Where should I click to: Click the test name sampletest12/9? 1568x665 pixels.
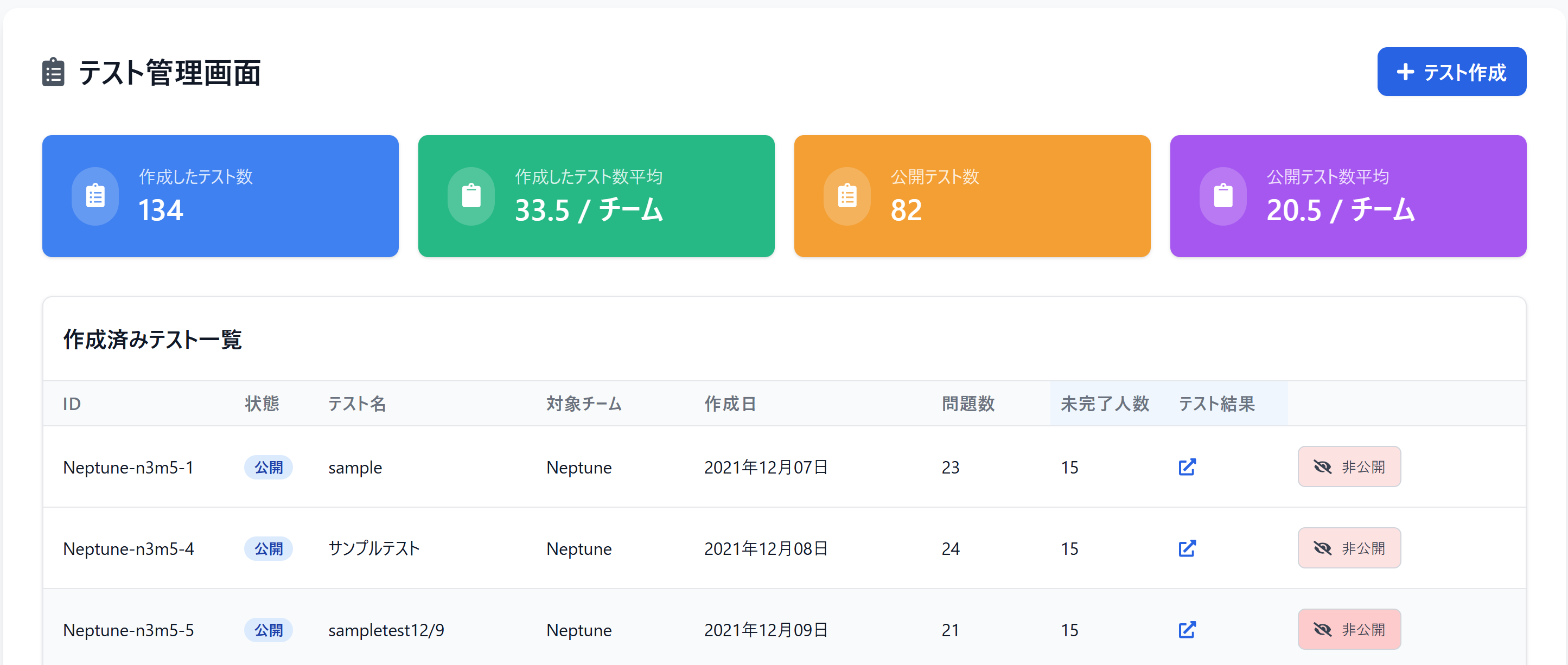point(386,630)
